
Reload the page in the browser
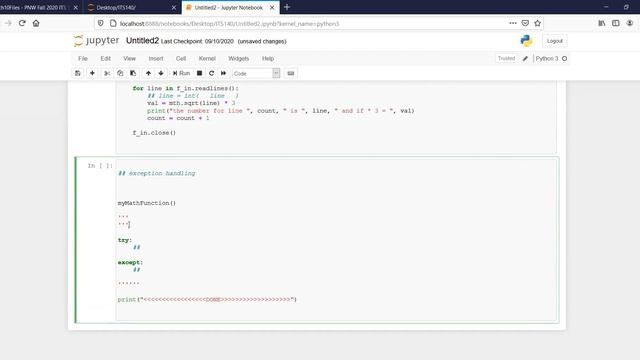pyautogui.click(x=22, y=23)
